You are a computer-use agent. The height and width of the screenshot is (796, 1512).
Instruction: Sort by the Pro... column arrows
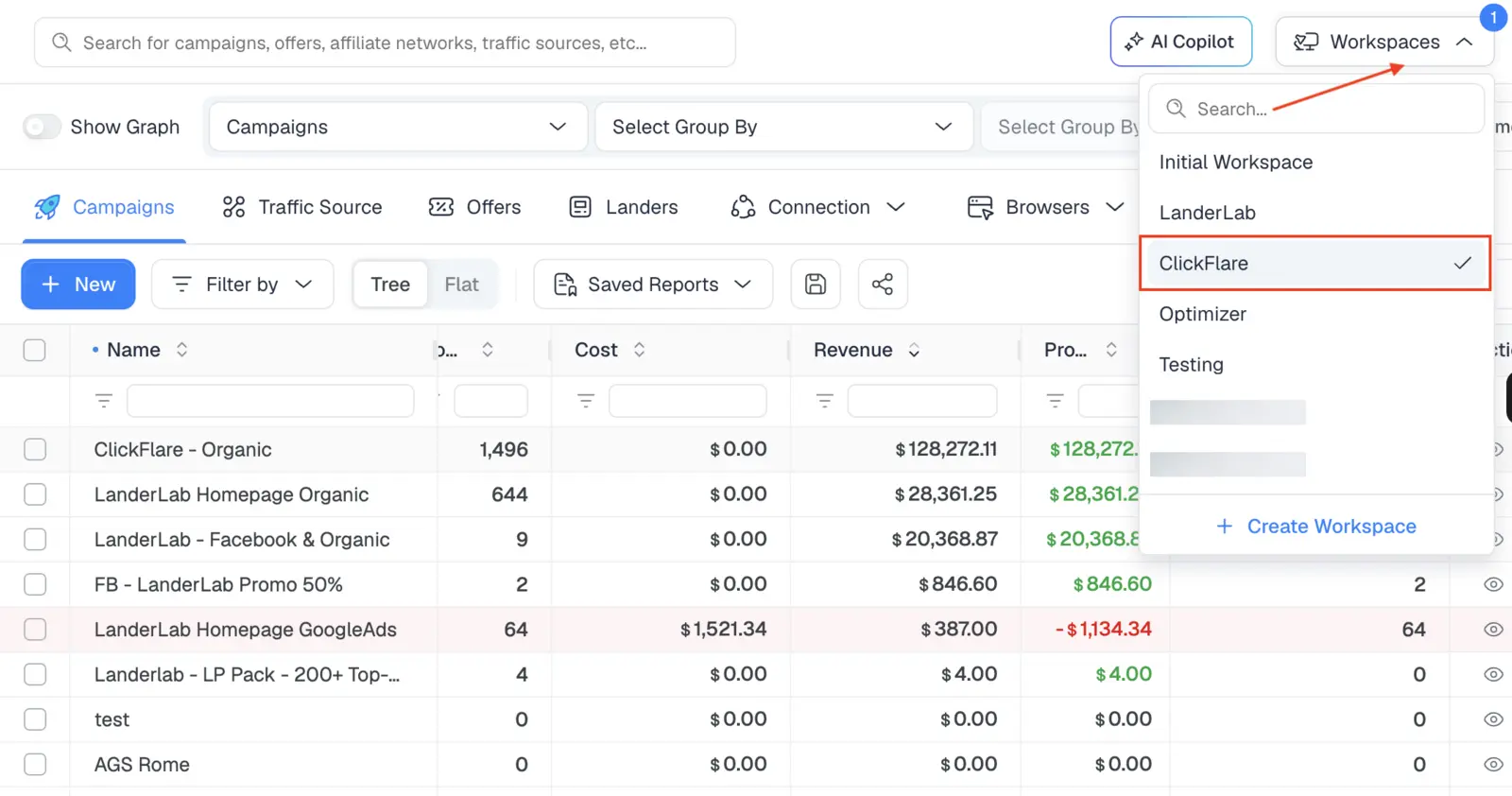1111,350
